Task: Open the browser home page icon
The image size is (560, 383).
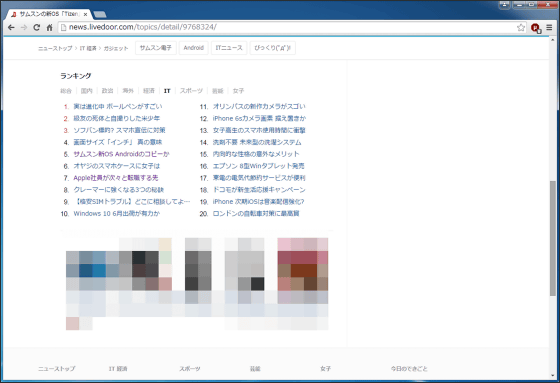Action: [49, 27]
